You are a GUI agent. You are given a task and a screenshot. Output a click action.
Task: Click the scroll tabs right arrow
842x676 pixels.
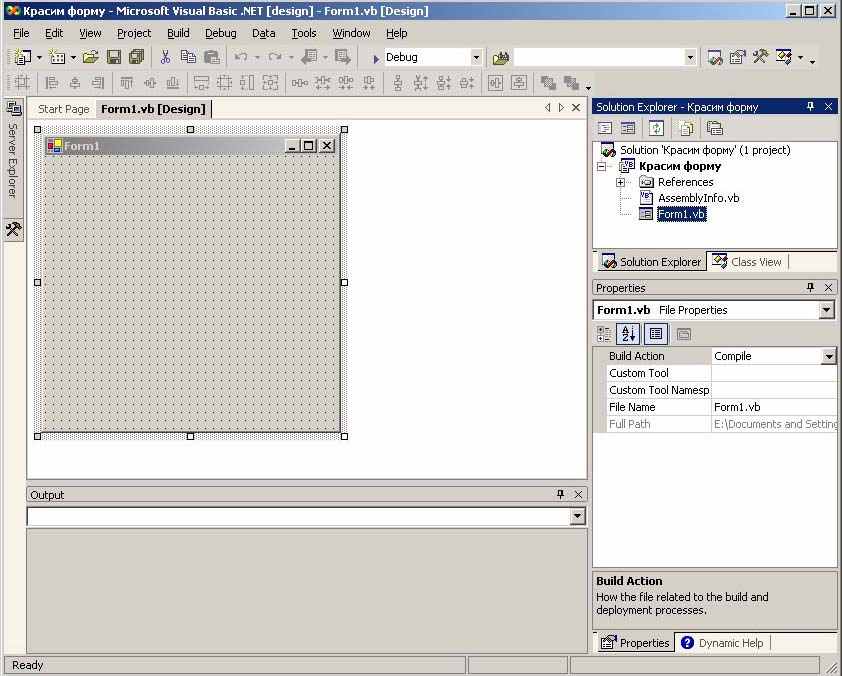[561, 107]
